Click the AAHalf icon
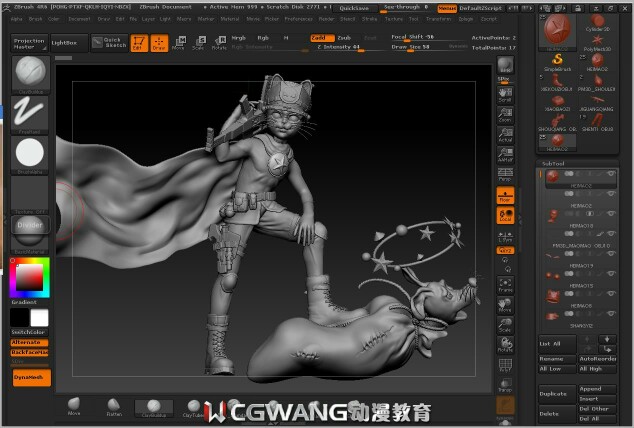 click(x=505, y=155)
